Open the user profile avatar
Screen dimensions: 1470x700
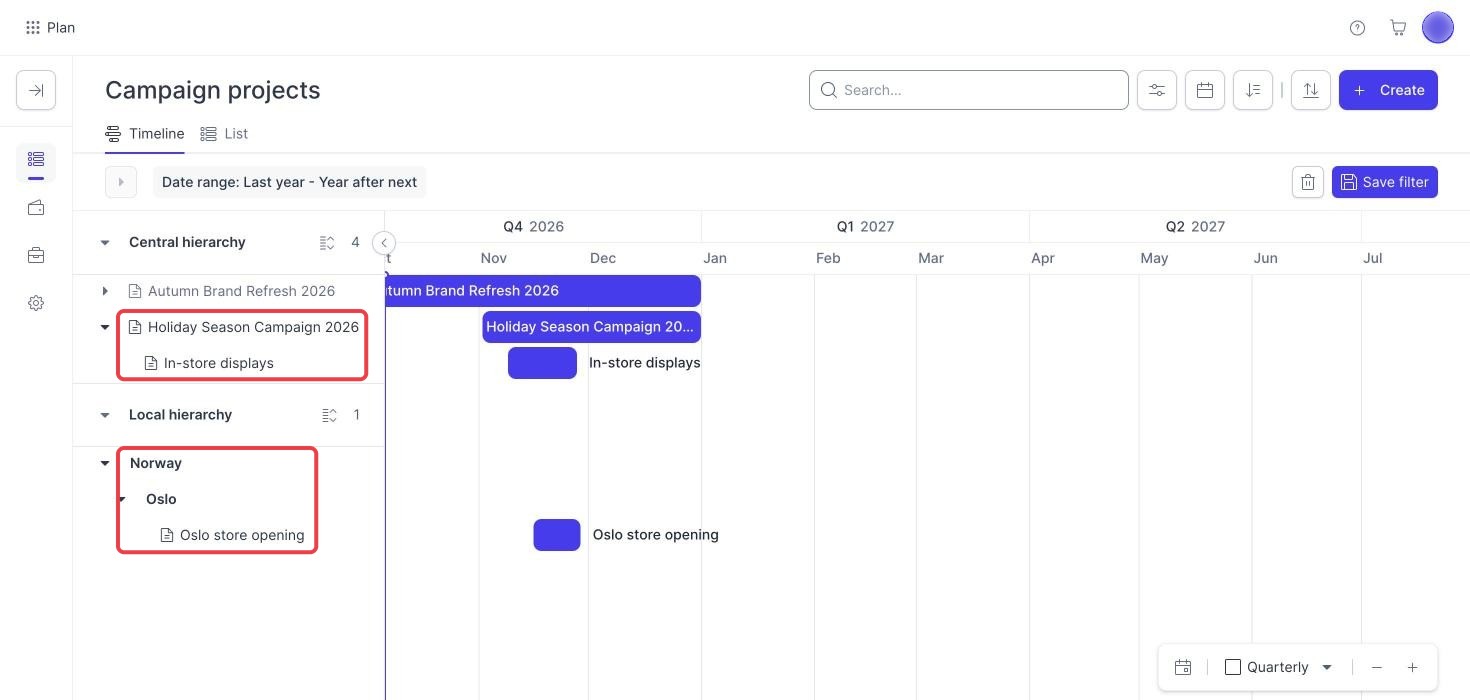[1438, 28]
